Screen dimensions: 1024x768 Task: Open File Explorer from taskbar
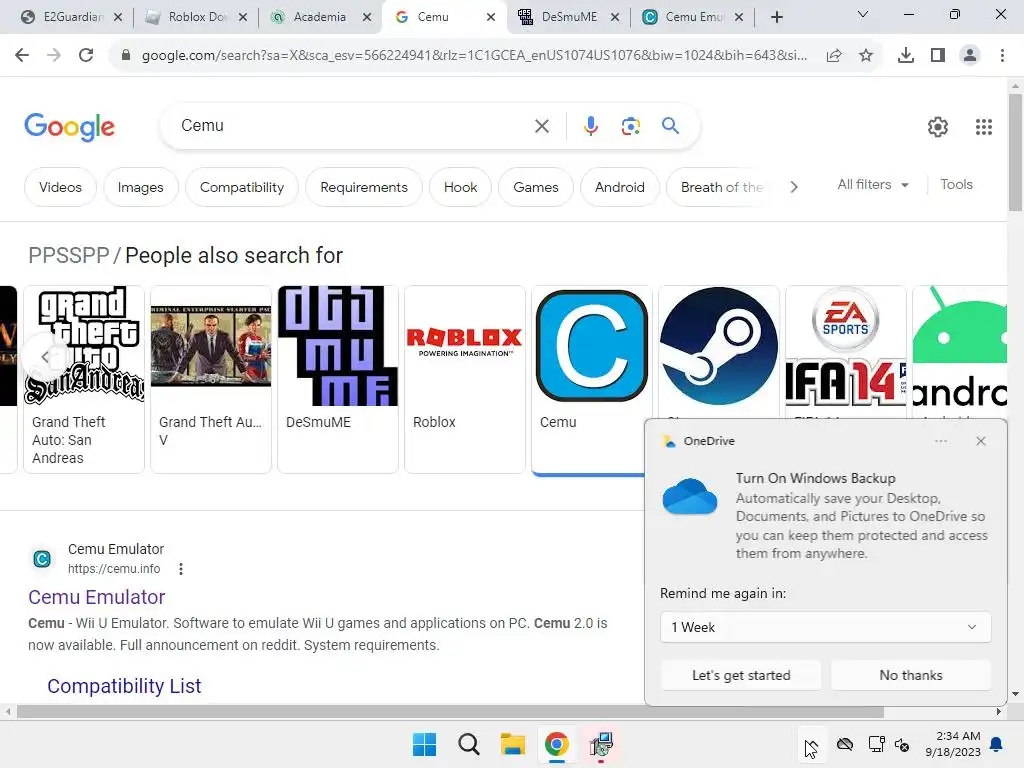[513, 744]
